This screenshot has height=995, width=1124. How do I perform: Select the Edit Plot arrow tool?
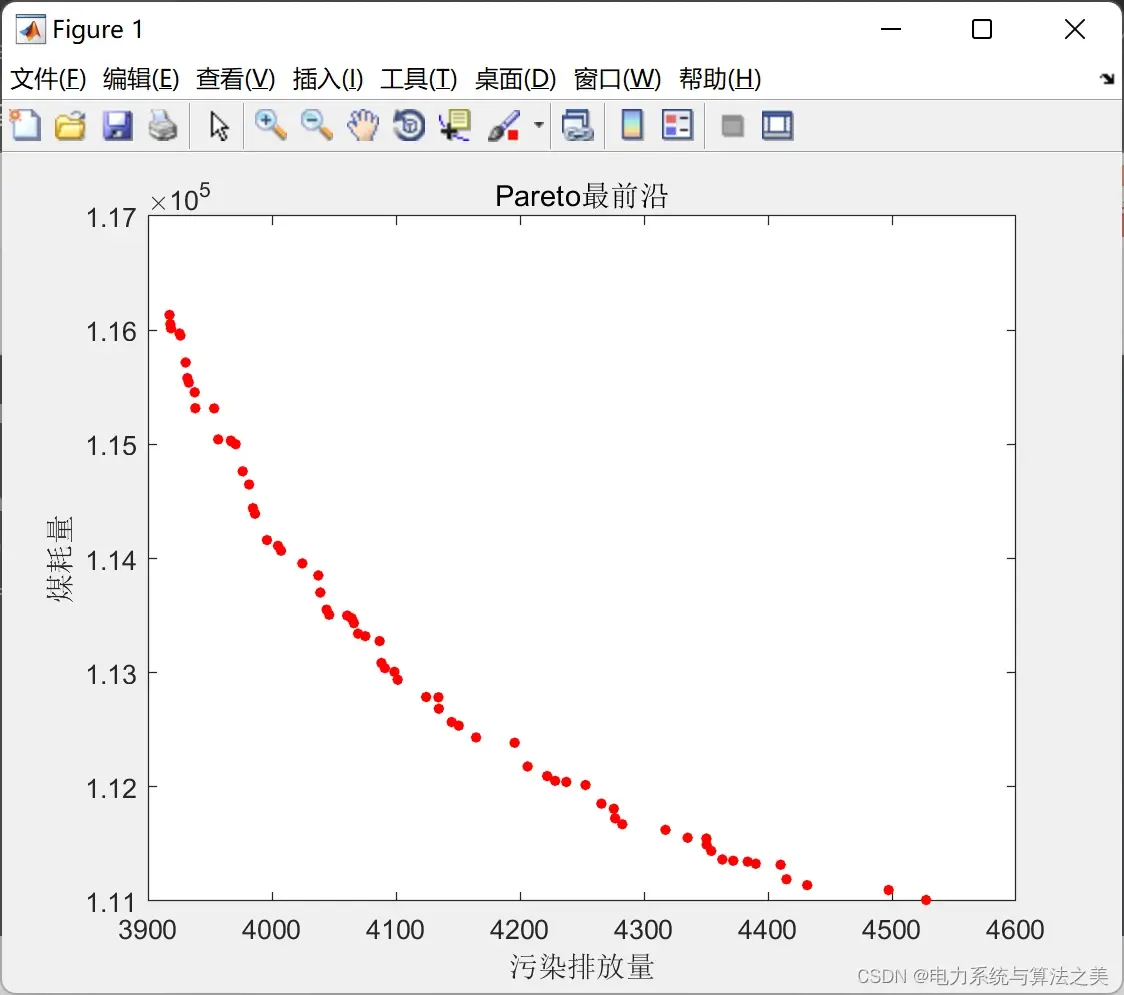click(219, 126)
